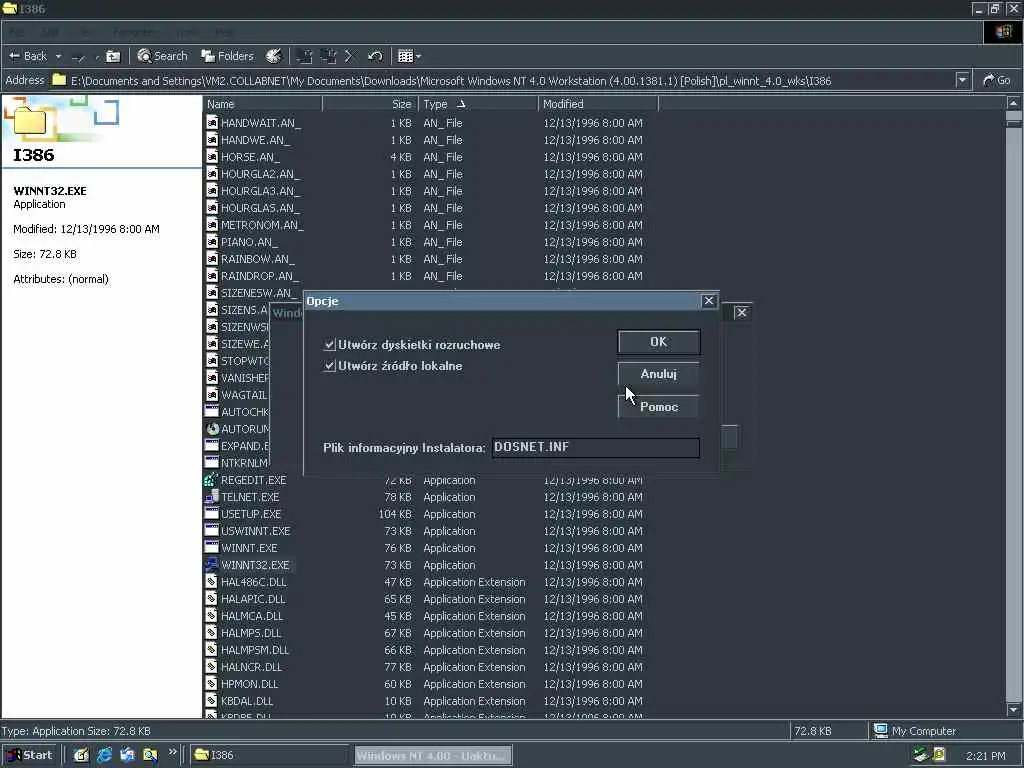Click the Pomoc help button
The image size is (1024, 768).
[x=658, y=407]
